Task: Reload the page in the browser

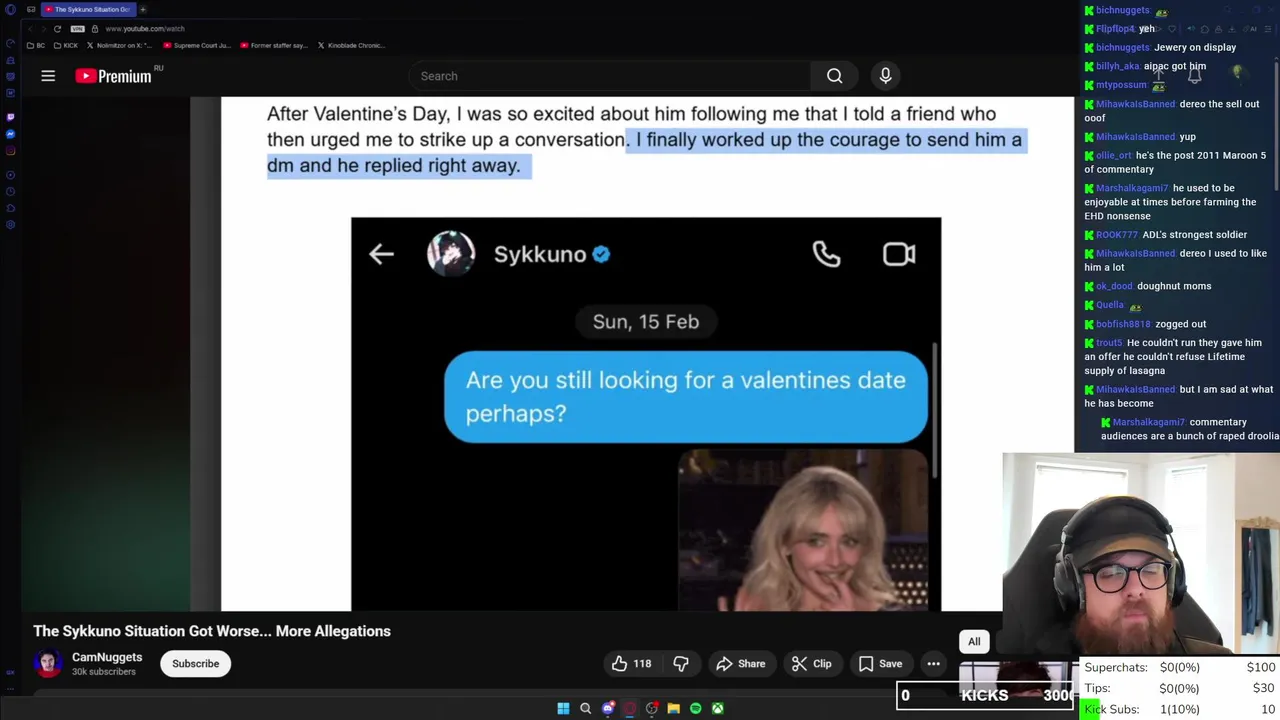Action: (57, 28)
